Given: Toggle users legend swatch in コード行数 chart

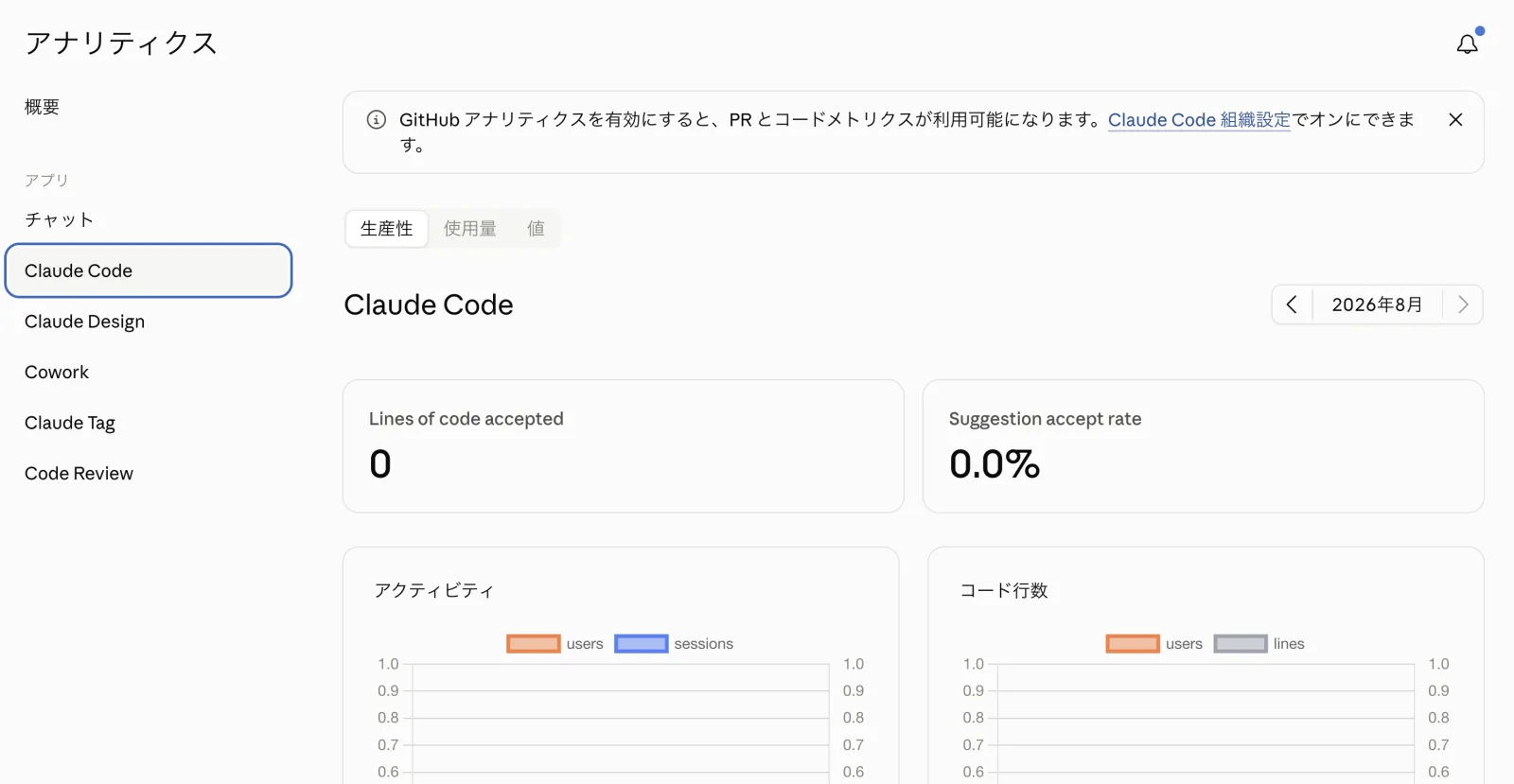Looking at the screenshot, I should point(1133,644).
